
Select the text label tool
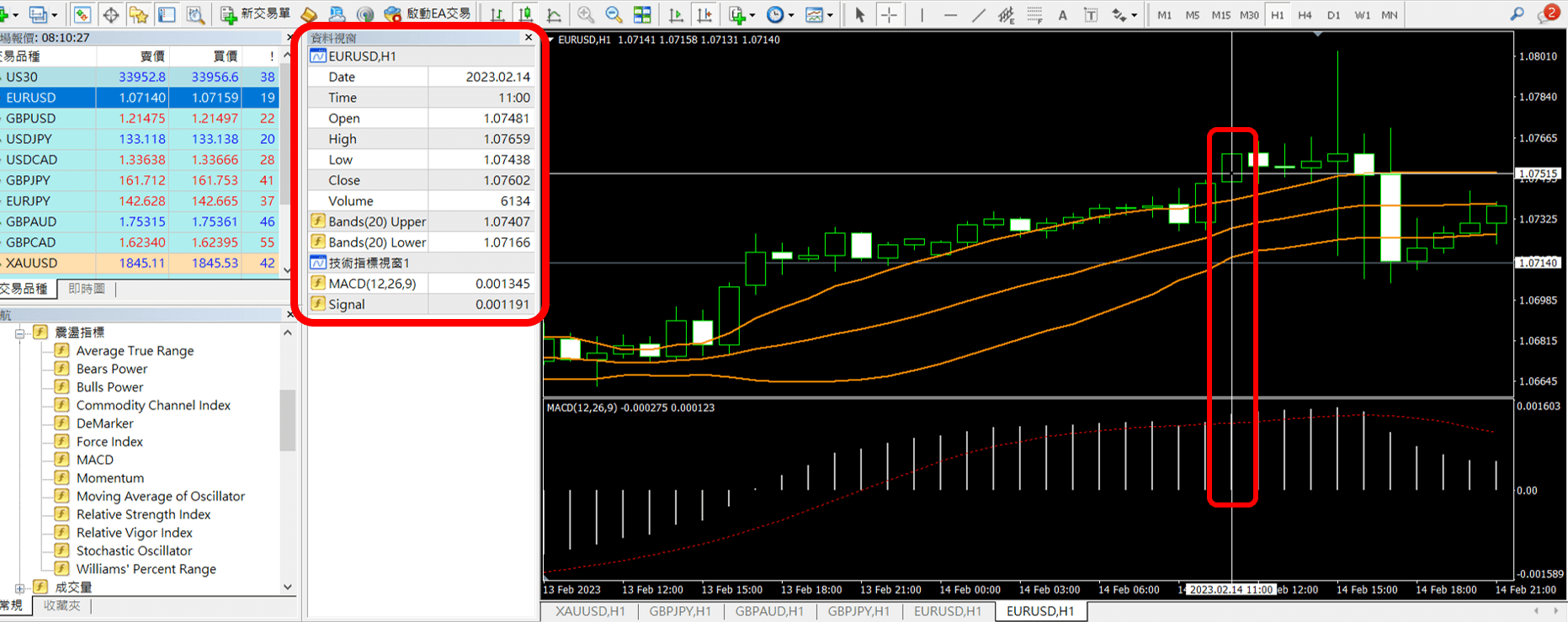[x=1063, y=15]
